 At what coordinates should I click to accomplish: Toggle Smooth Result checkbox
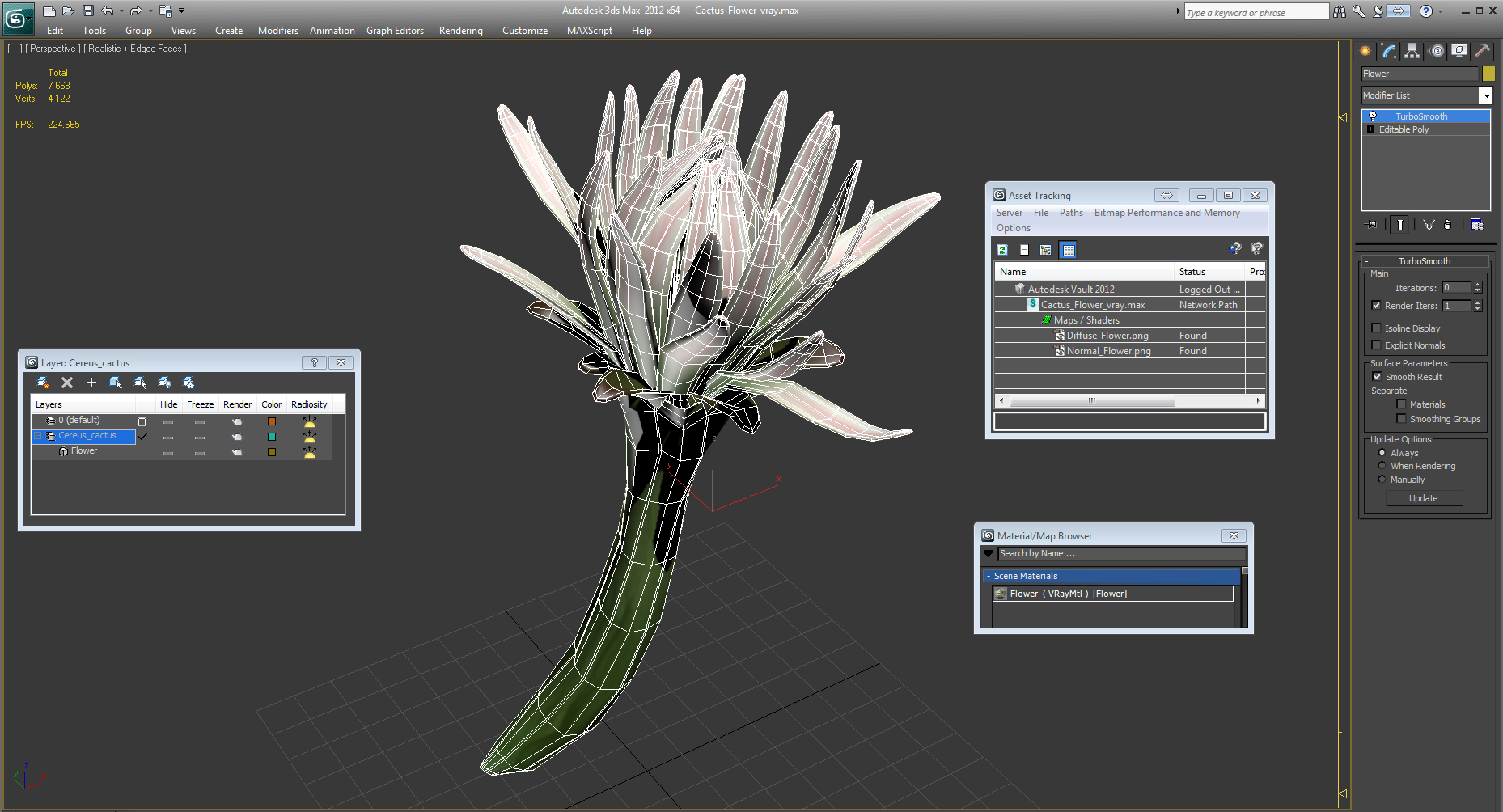pyautogui.click(x=1377, y=377)
